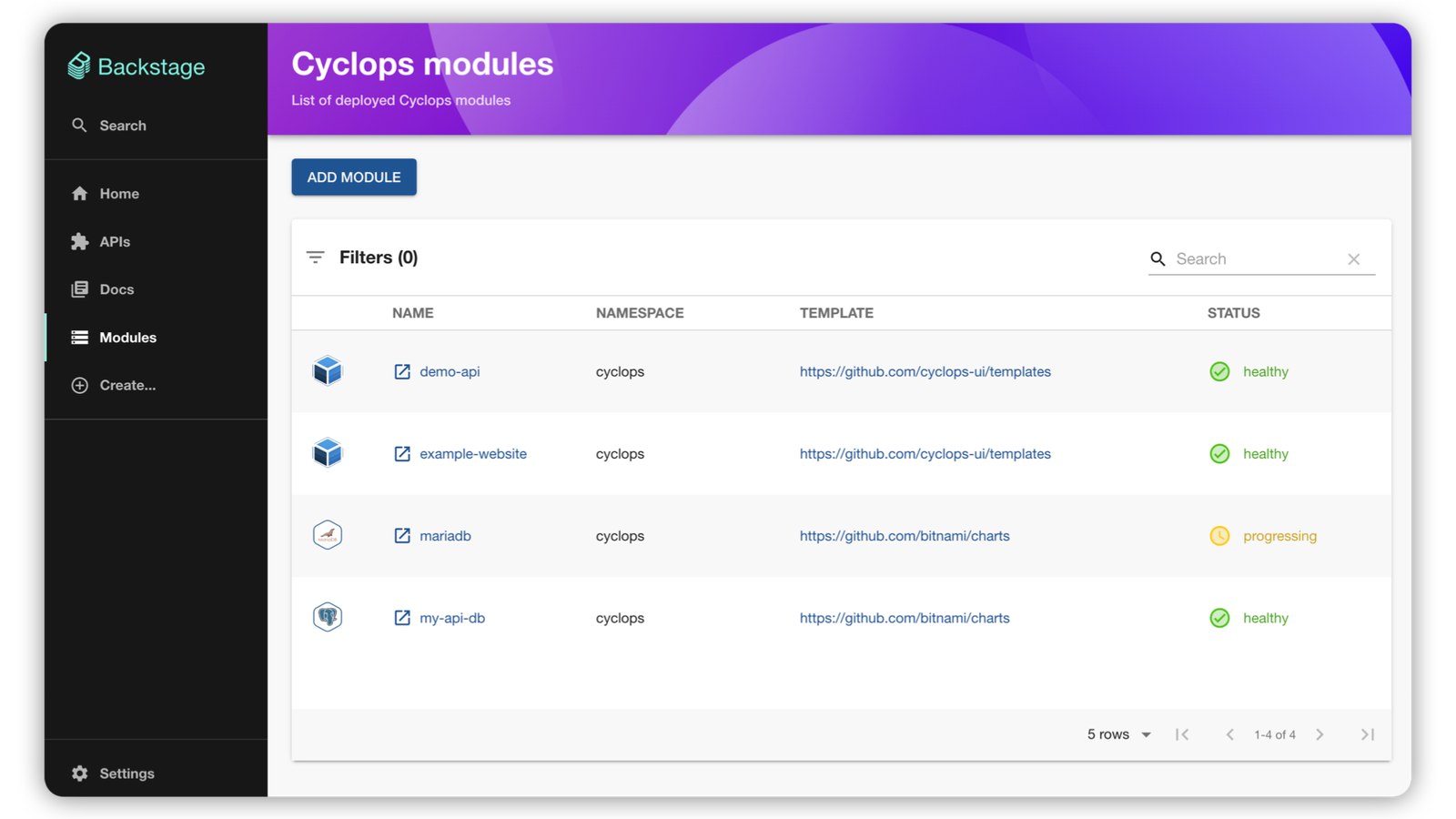Click the Backstage logo icon
The width and height of the screenshot is (1456, 819).
79,66
